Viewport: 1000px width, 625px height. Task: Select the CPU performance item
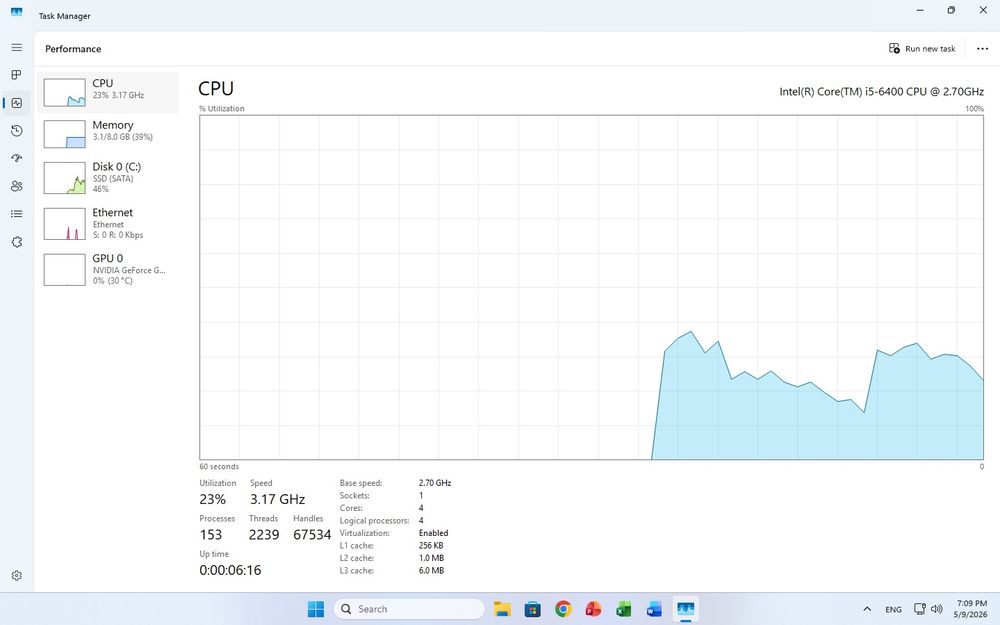click(108, 92)
